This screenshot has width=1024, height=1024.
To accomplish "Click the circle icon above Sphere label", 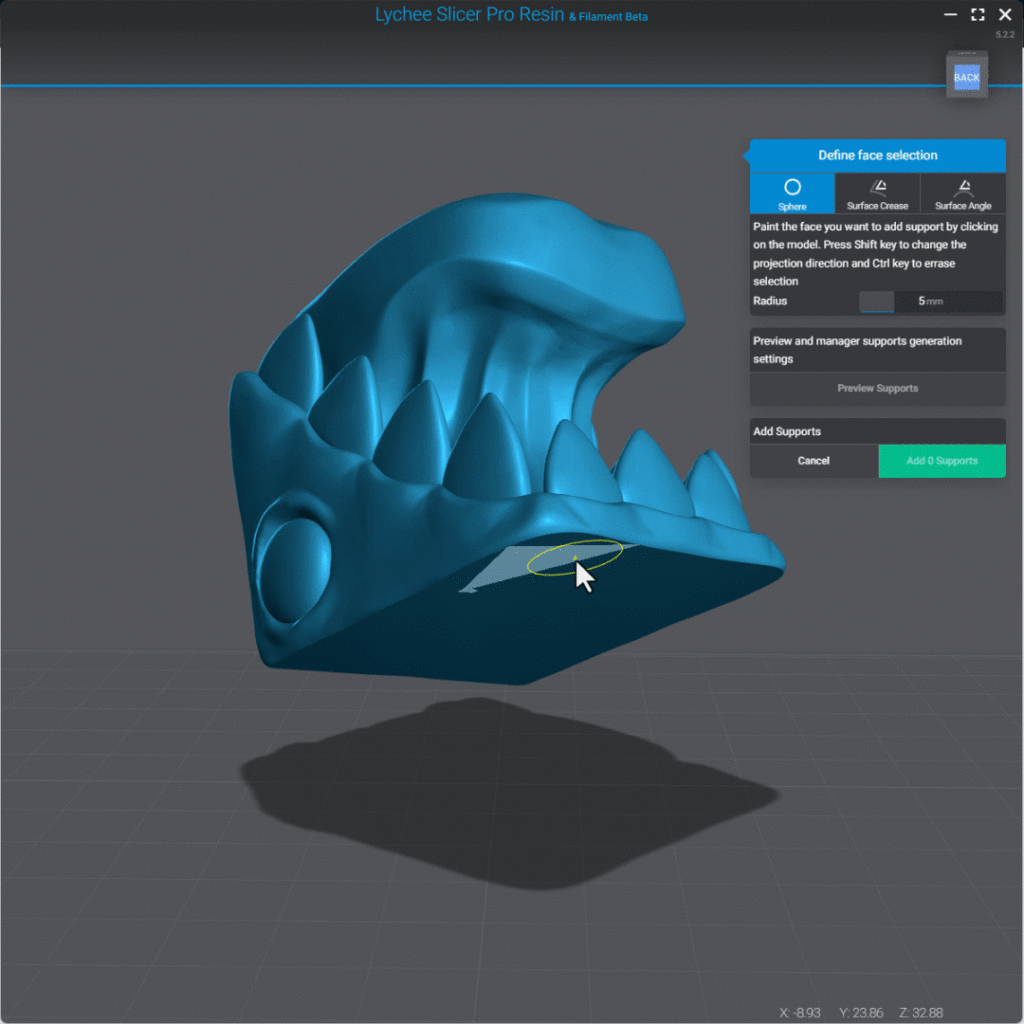I will pos(791,186).
